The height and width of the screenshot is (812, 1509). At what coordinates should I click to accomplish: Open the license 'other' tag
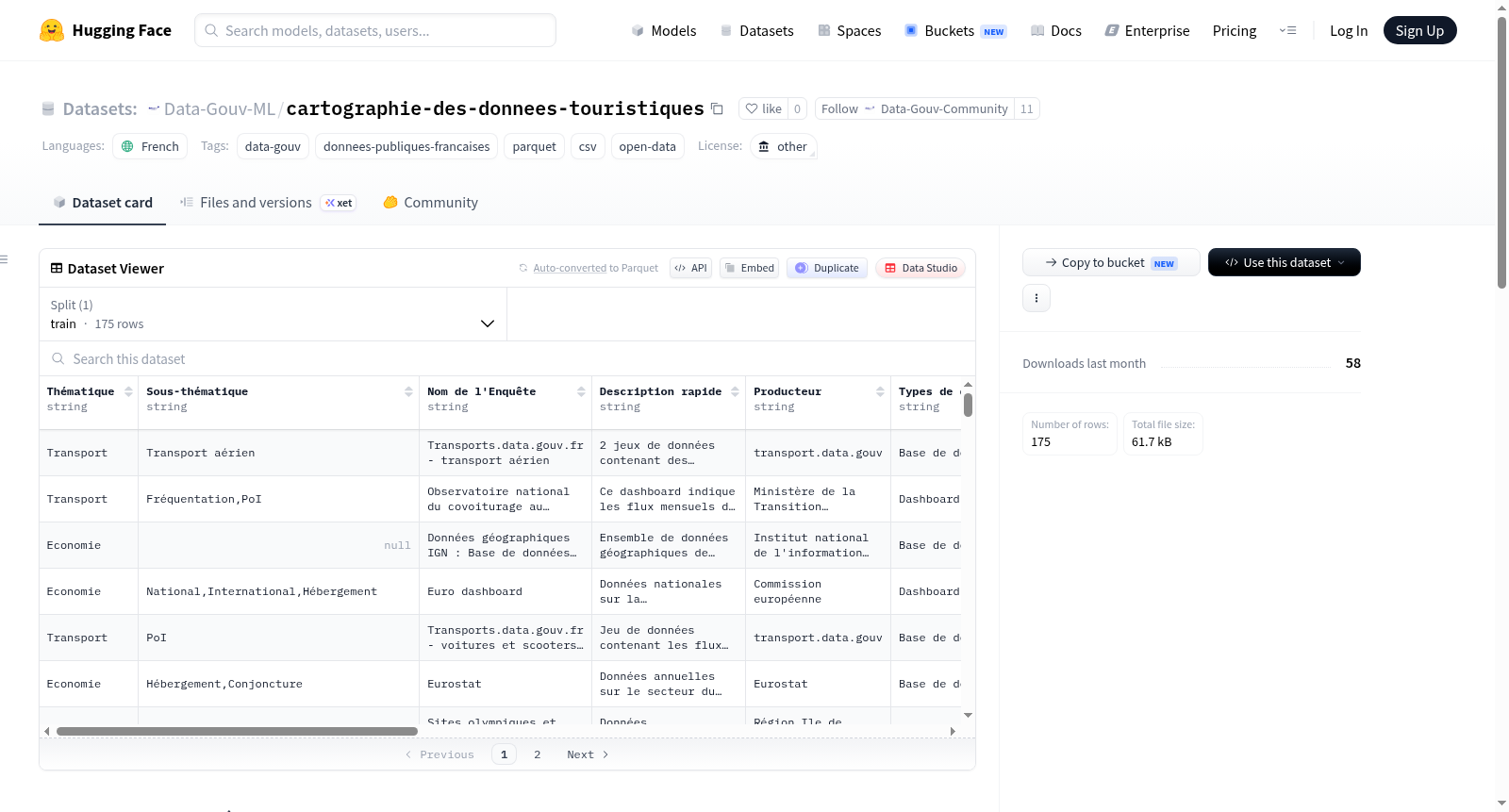[x=783, y=146]
